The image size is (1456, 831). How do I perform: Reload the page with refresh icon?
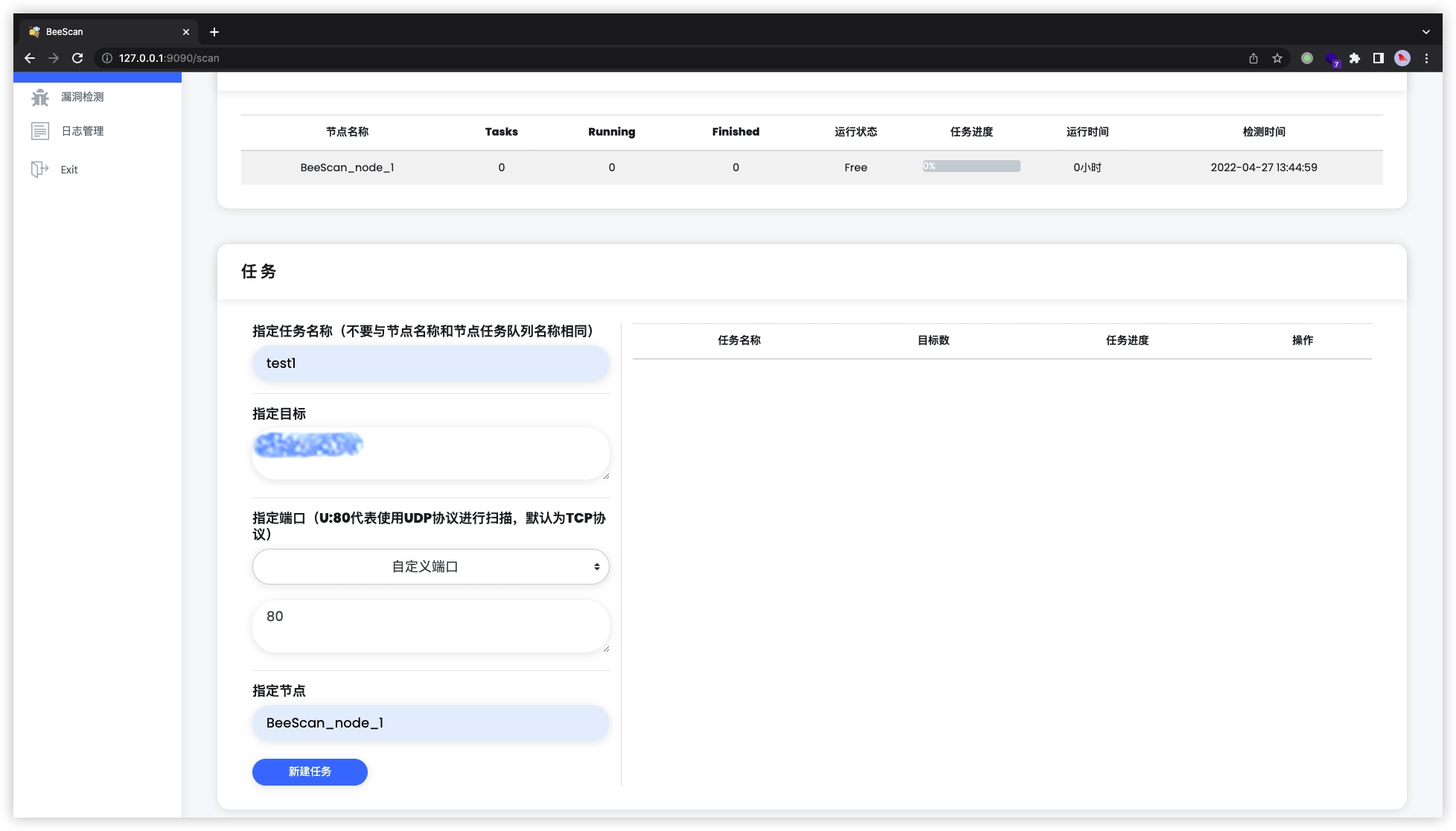[77, 58]
